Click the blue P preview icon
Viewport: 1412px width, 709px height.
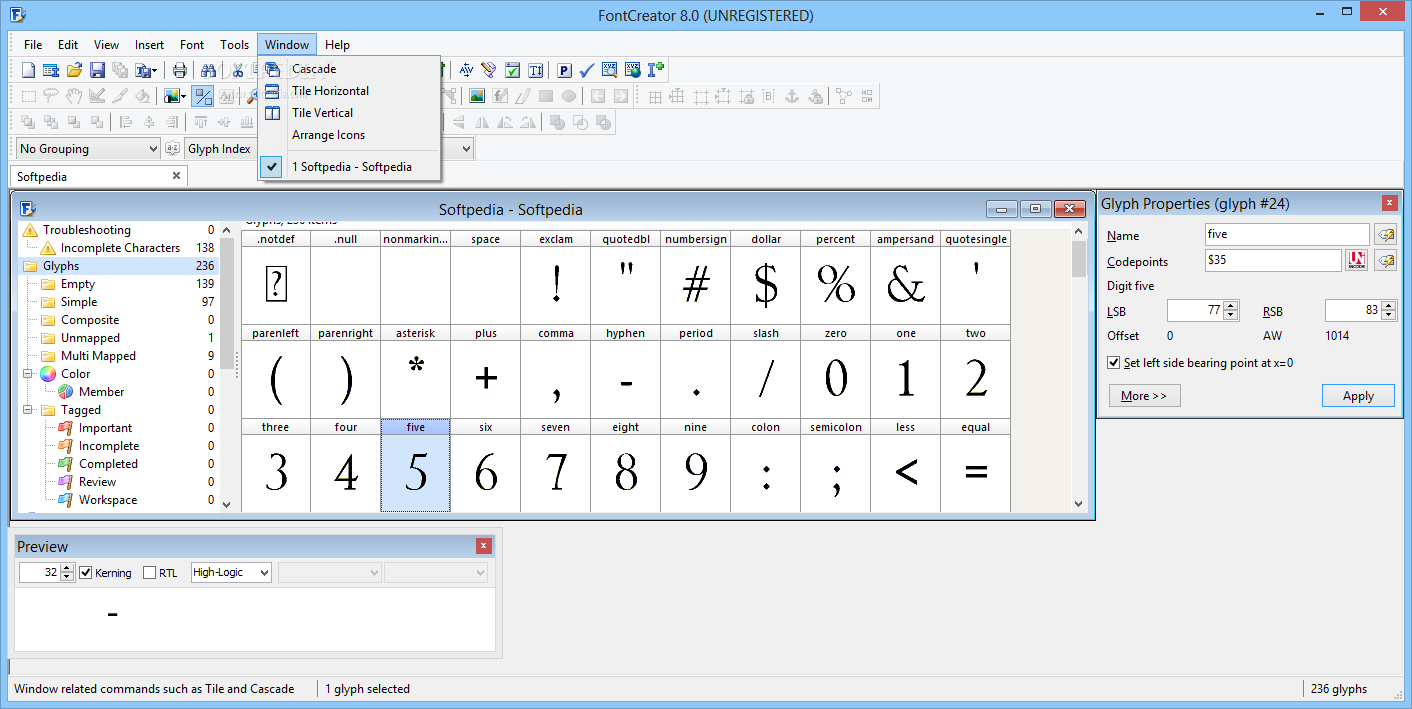point(564,70)
